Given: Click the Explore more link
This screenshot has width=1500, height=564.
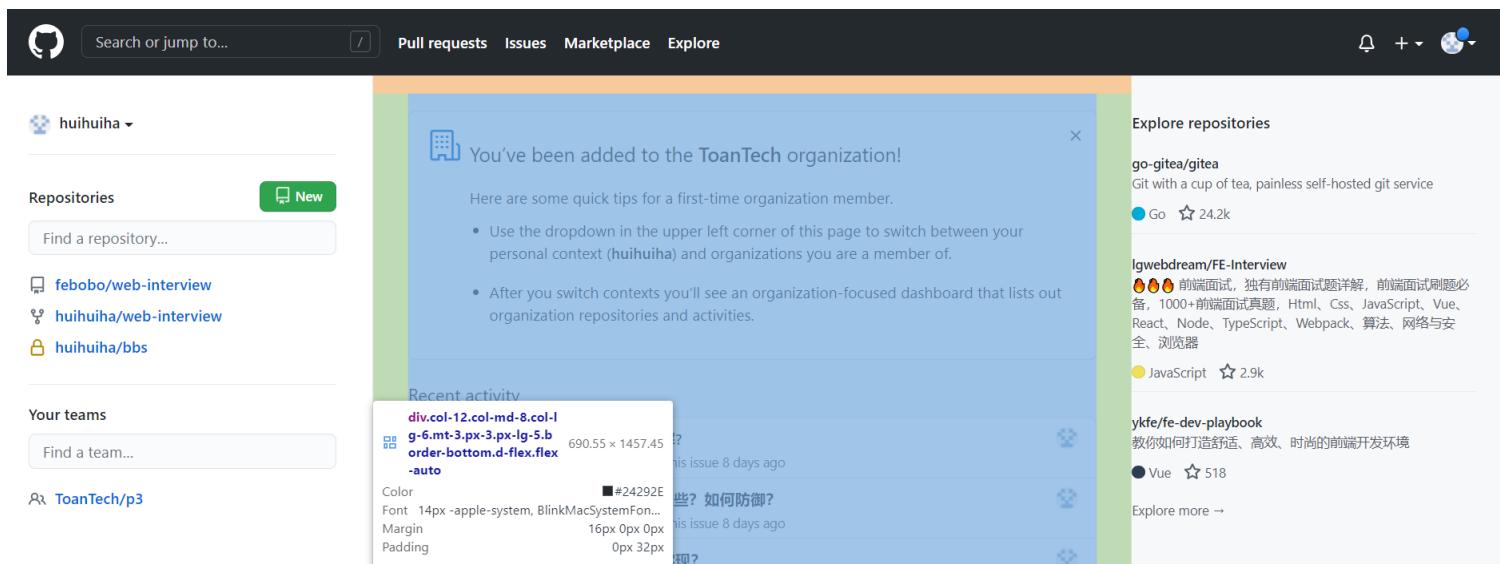Looking at the screenshot, I should point(1177,511).
